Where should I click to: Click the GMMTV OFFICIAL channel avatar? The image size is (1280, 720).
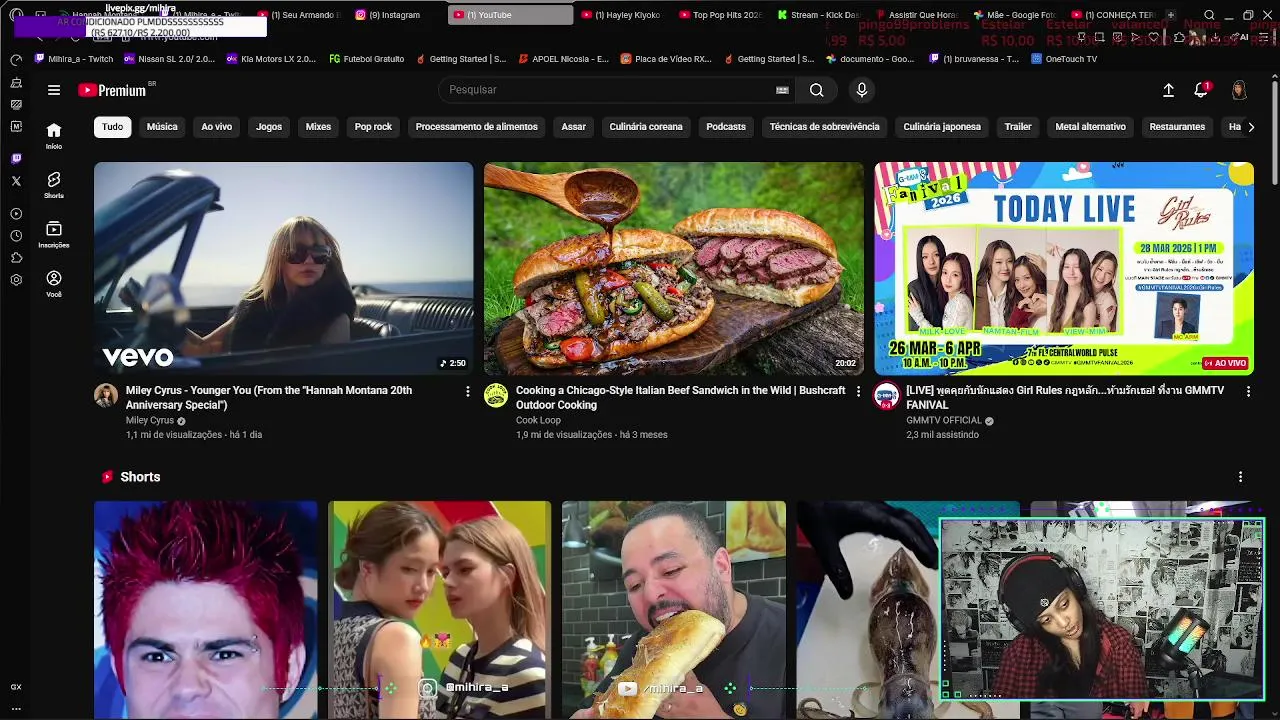click(886, 395)
